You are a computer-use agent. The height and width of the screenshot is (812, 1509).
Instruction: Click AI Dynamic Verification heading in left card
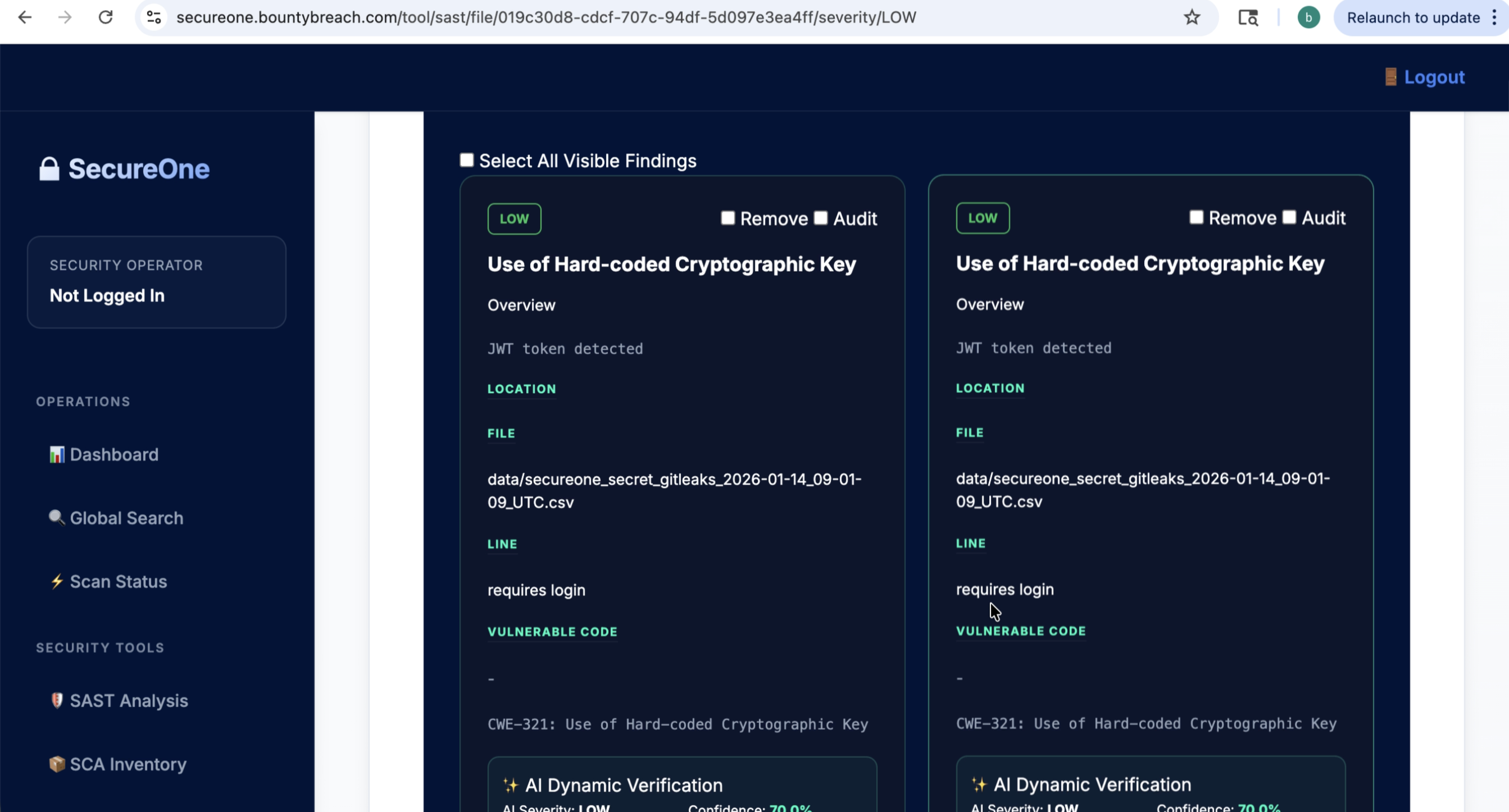[624, 785]
